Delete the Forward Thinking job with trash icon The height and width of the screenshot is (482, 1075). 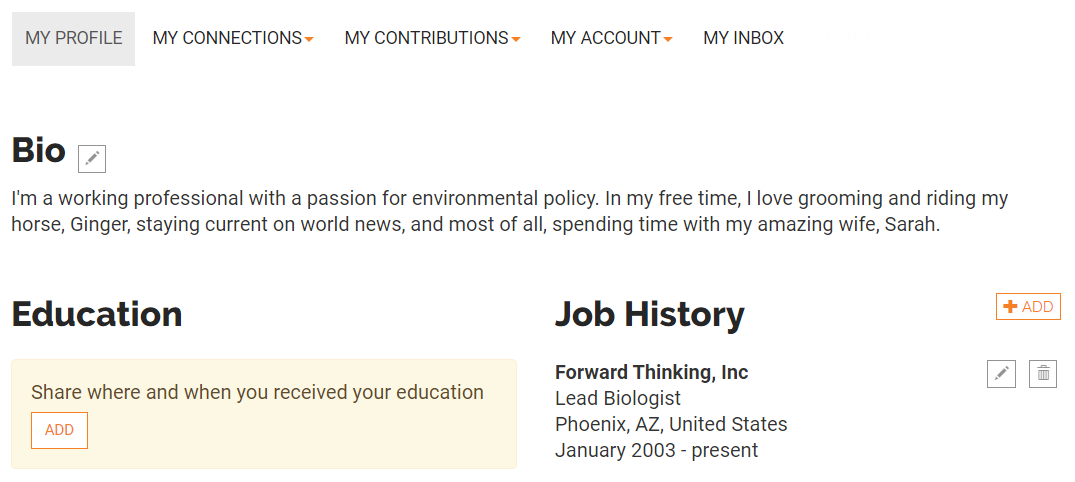[1043, 374]
